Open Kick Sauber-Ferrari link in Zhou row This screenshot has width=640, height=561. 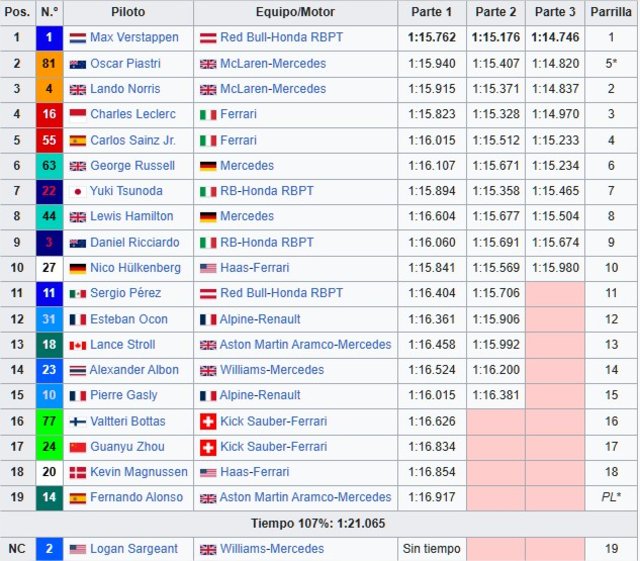pyautogui.click(x=273, y=447)
